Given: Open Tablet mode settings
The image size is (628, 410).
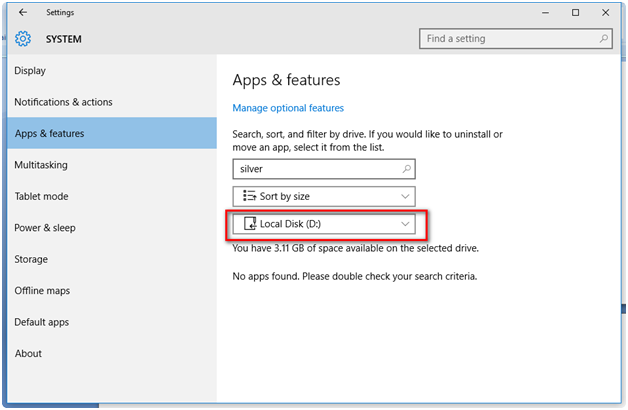Looking at the screenshot, I should pos(41,196).
